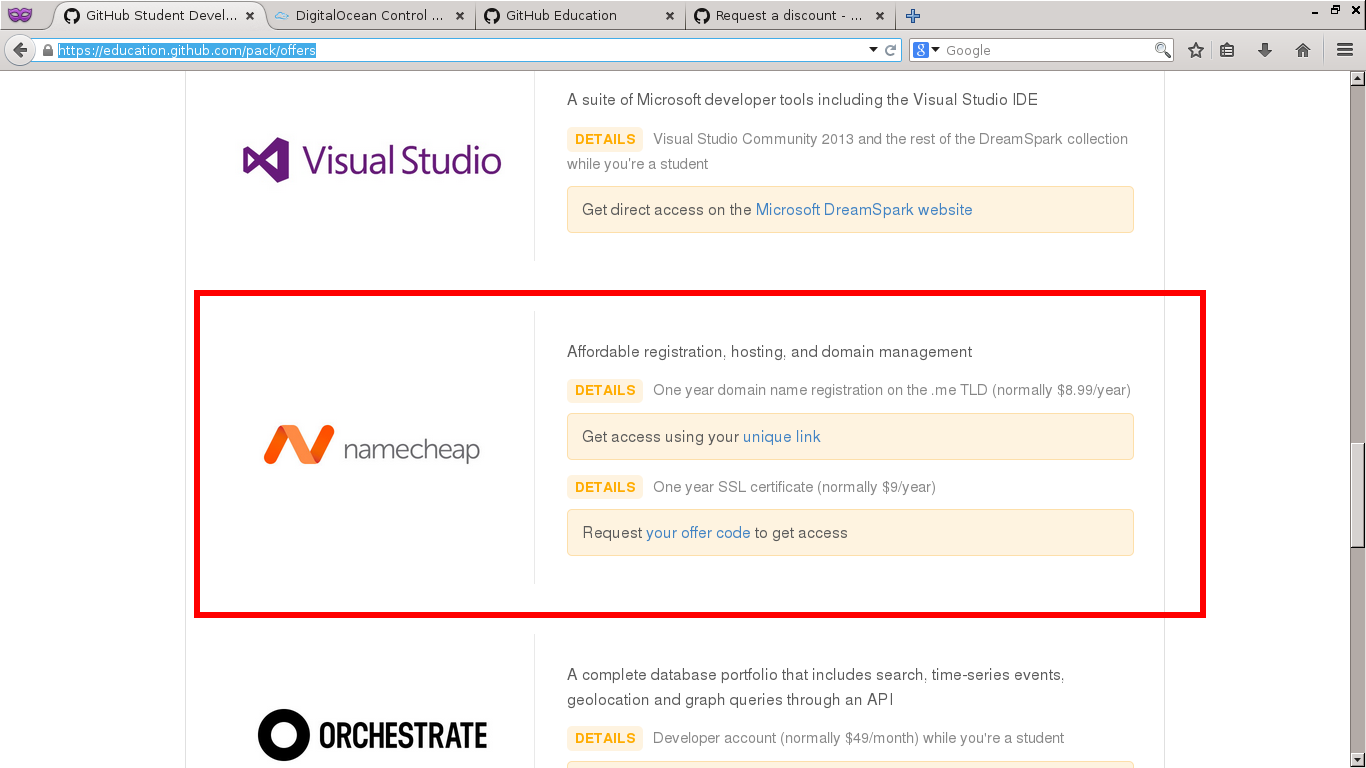Screen dimensions: 1366x768
Task: Open the Microsoft DreamSpark website link
Action: tap(863, 210)
